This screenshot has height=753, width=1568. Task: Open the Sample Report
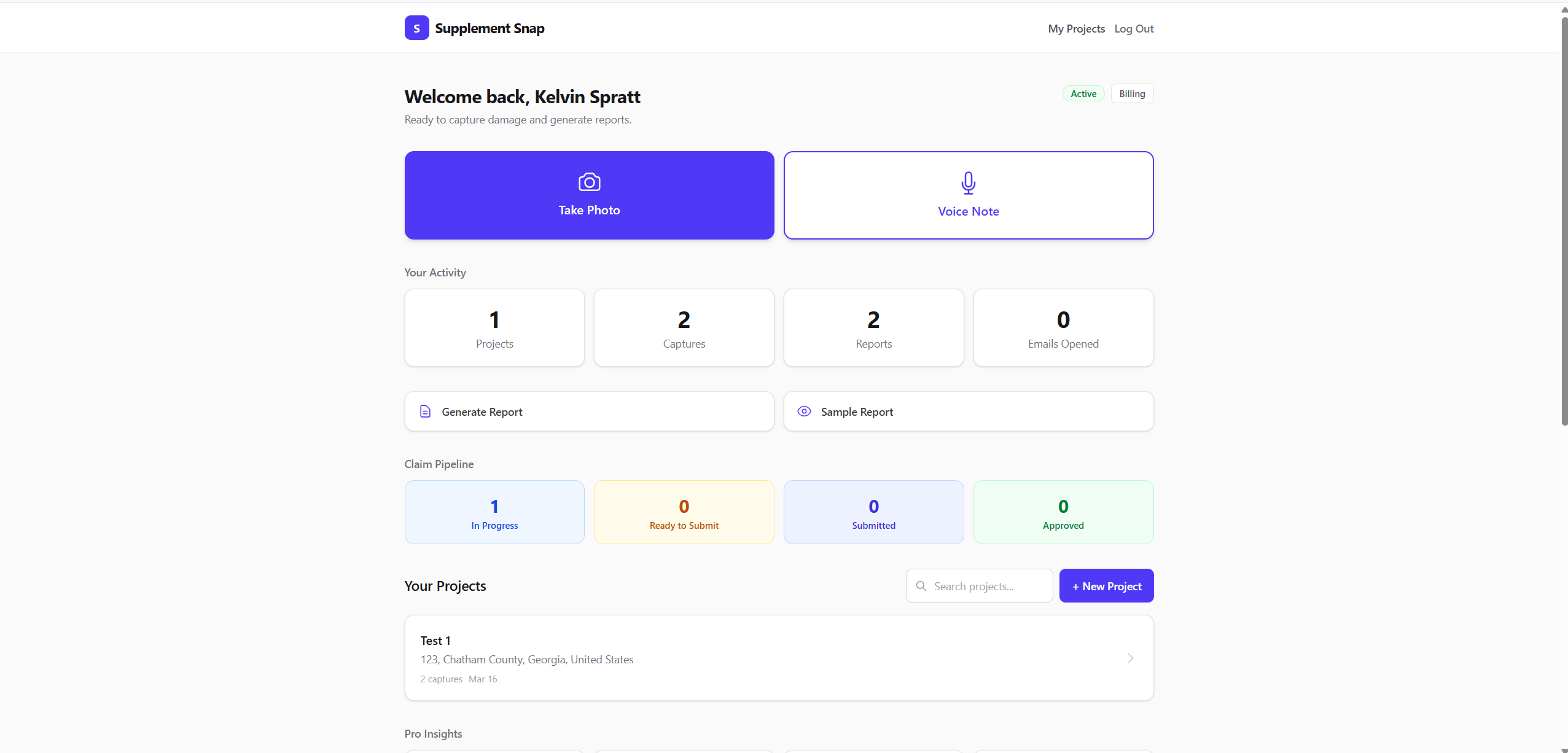tap(968, 411)
